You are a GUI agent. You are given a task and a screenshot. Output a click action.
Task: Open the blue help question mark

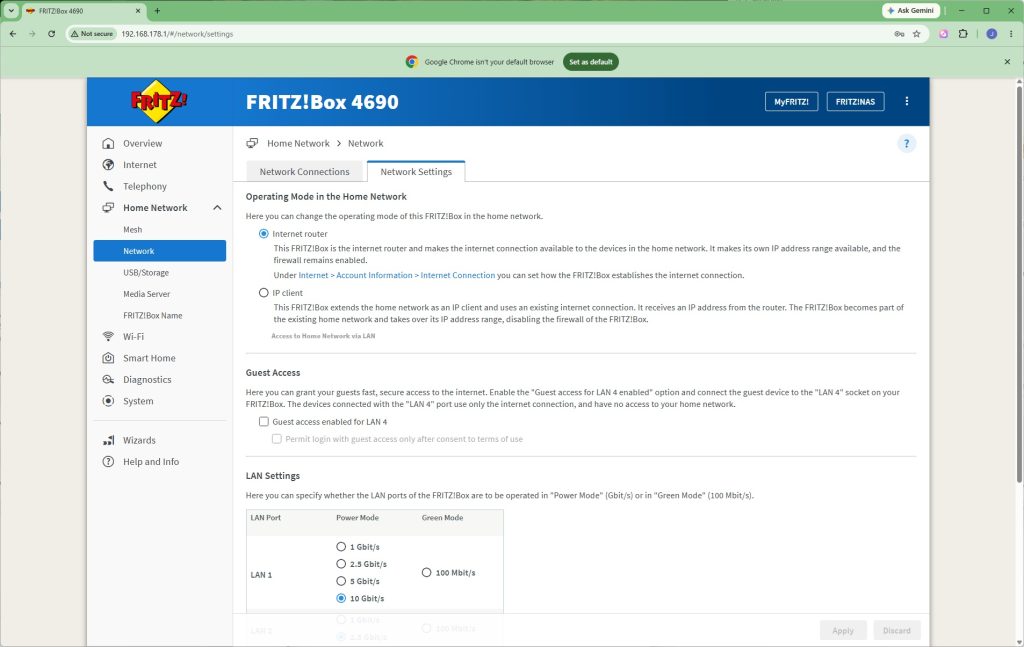click(906, 144)
